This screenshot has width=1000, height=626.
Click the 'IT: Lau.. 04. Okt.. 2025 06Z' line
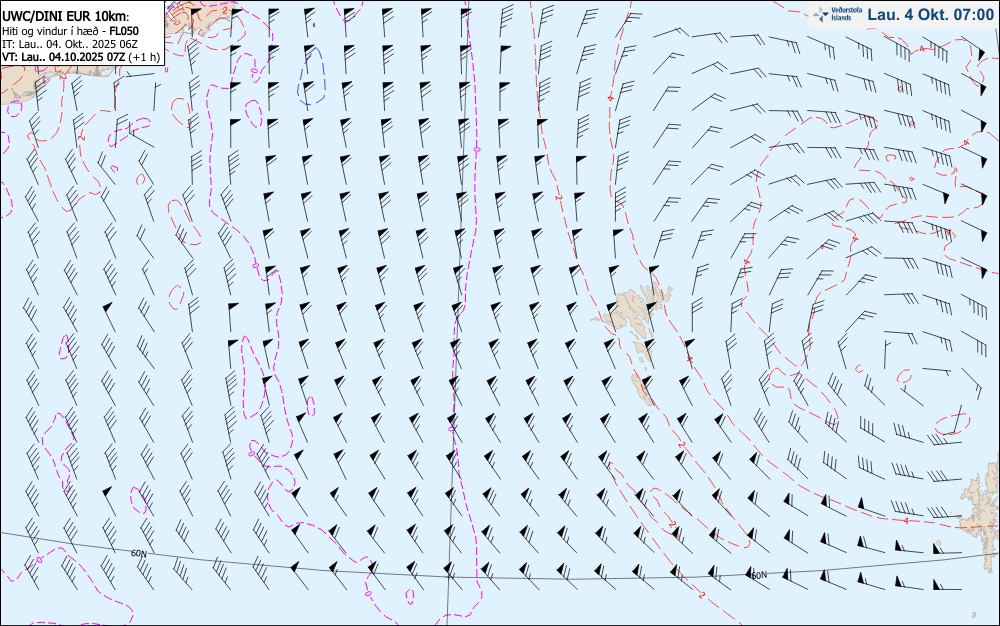[70, 44]
